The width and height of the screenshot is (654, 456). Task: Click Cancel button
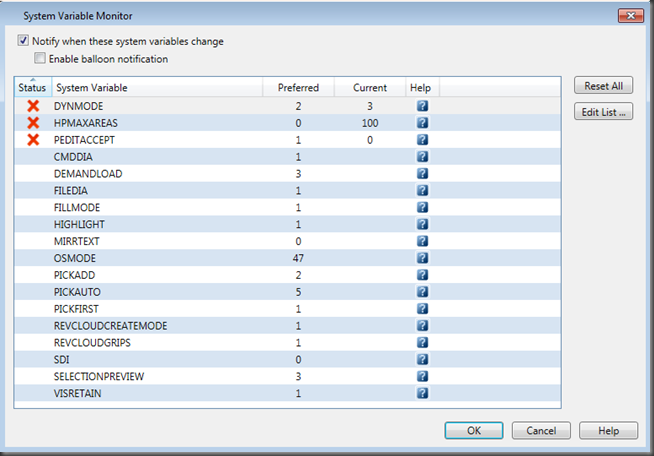click(541, 430)
